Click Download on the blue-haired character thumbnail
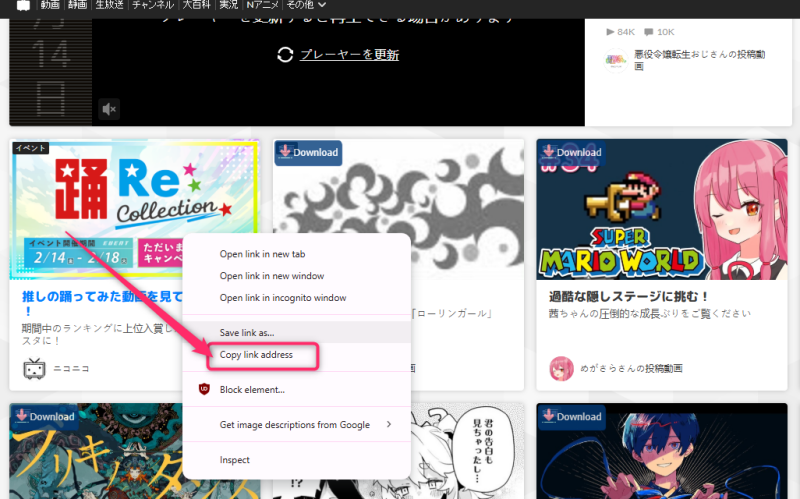The width and height of the screenshot is (800, 499). pyautogui.click(x=572, y=417)
